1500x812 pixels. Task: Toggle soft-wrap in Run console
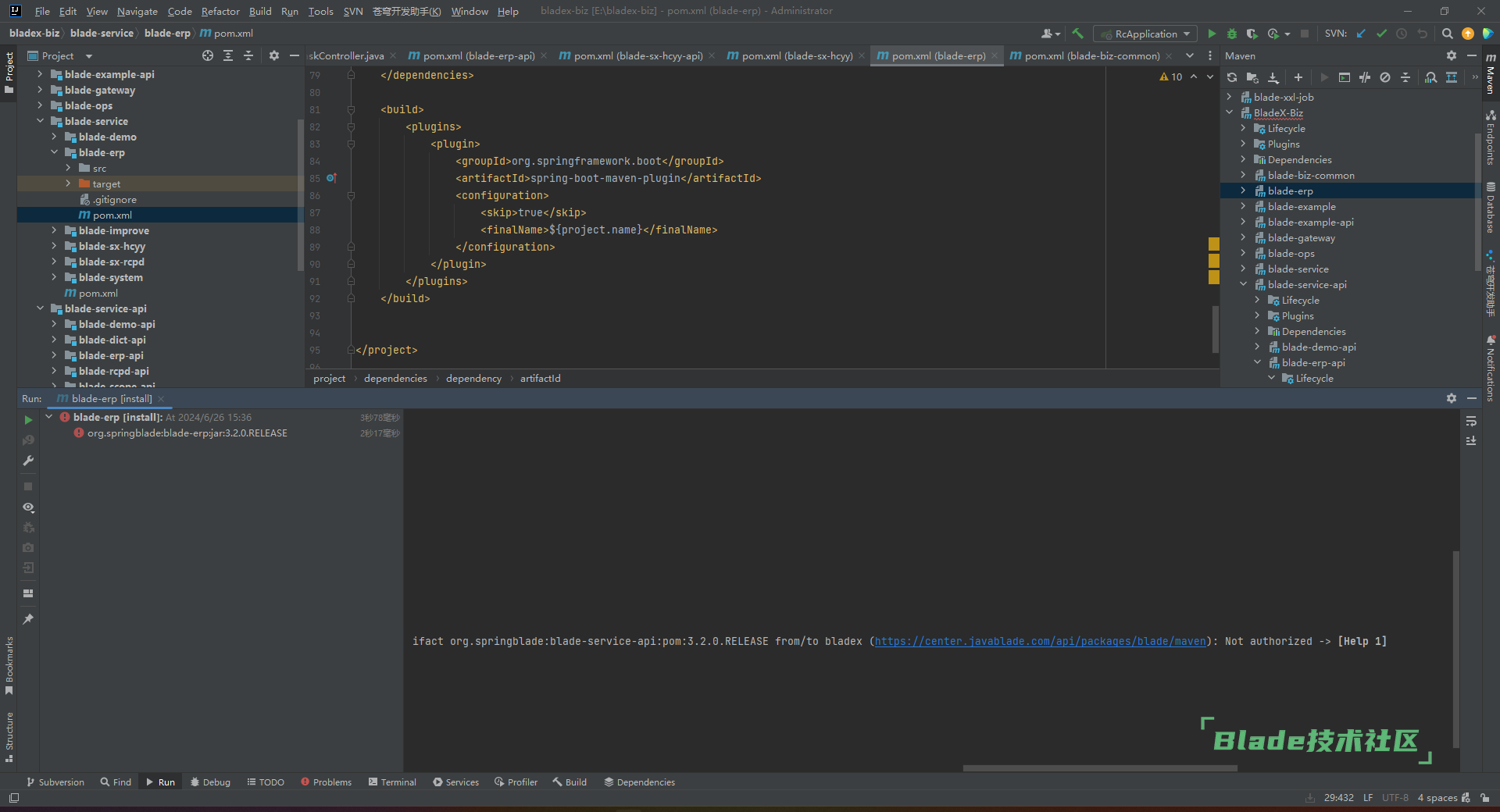tap(1471, 421)
